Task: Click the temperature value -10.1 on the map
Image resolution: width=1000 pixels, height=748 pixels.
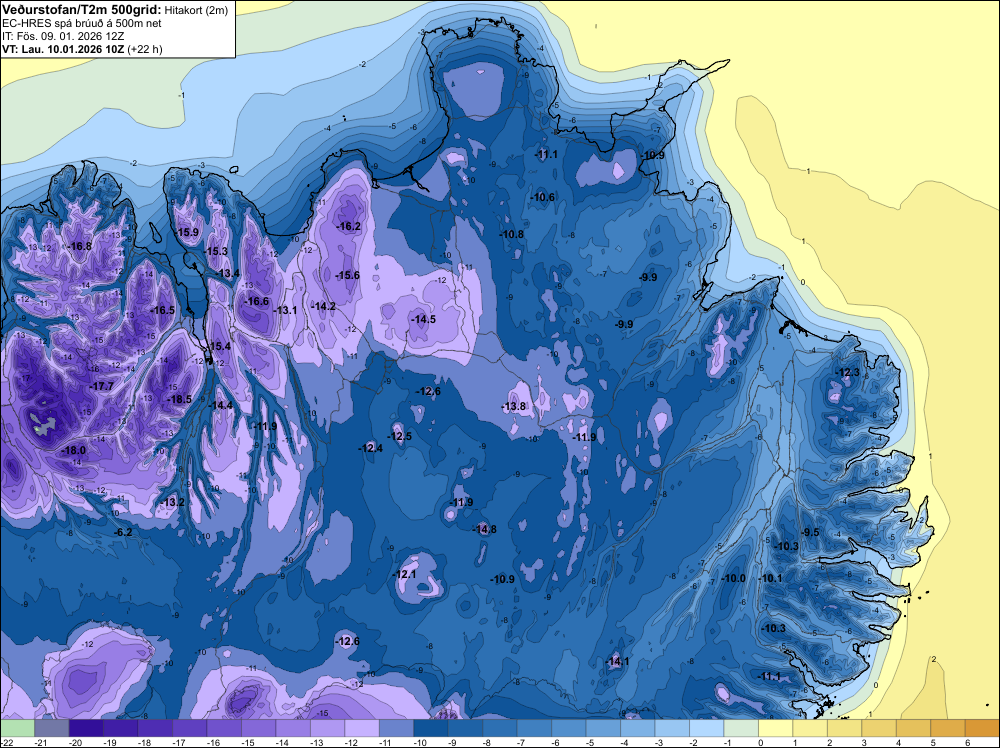Action: 771,578
